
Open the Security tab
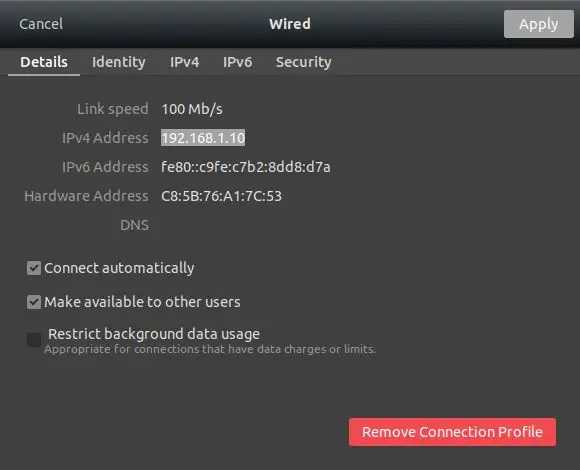(x=303, y=62)
